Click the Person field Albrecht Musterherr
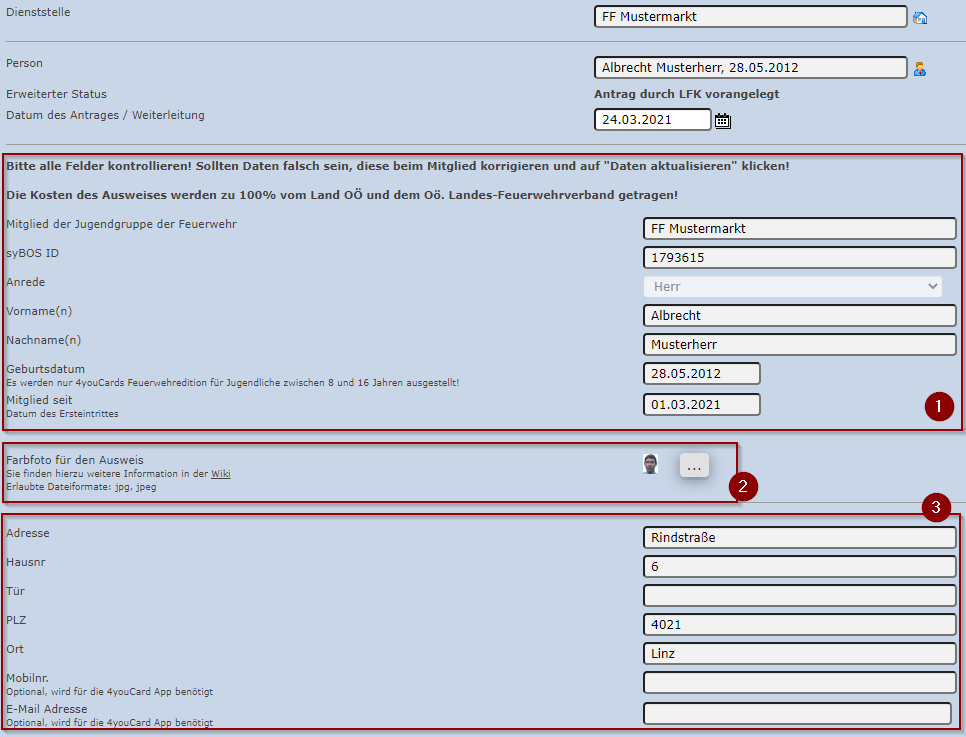Screen dimensions: 966x737 click(x=750, y=68)
